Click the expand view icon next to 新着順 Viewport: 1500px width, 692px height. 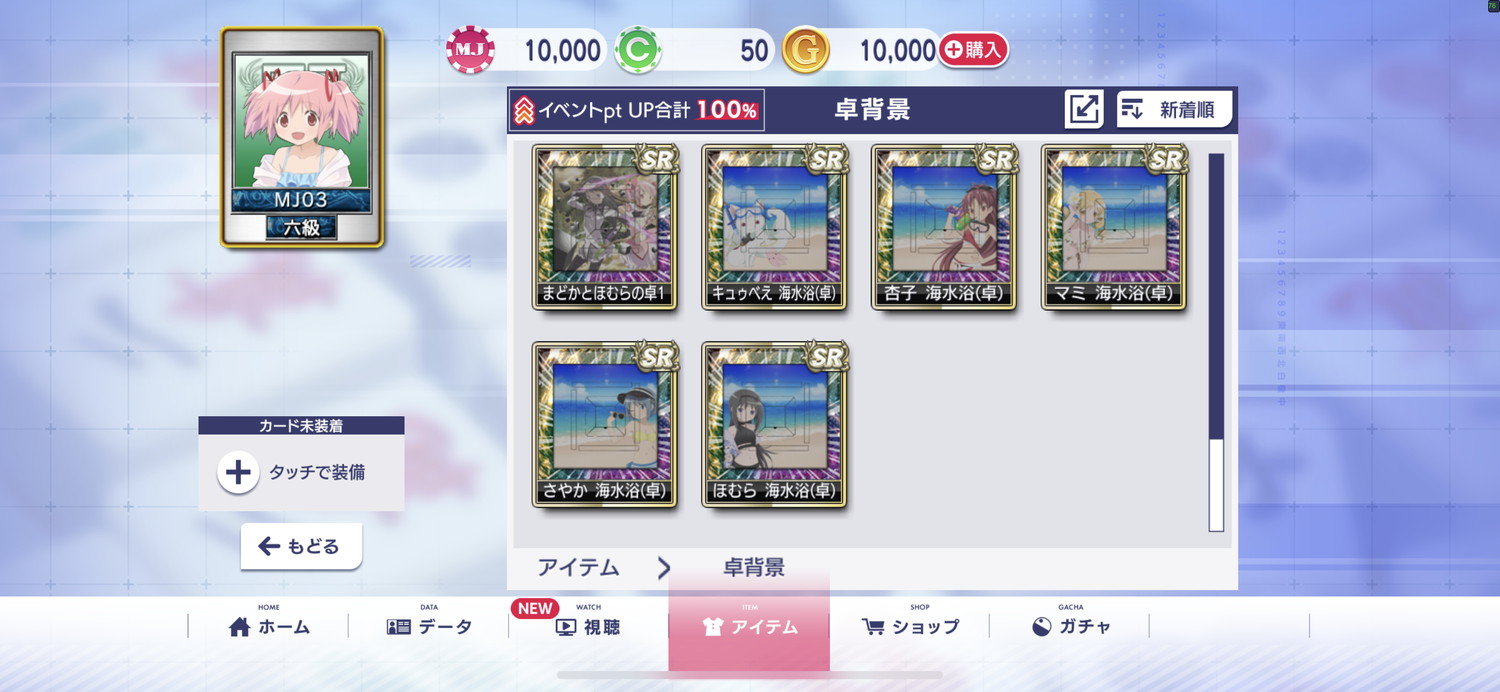tap(1084, 109)
